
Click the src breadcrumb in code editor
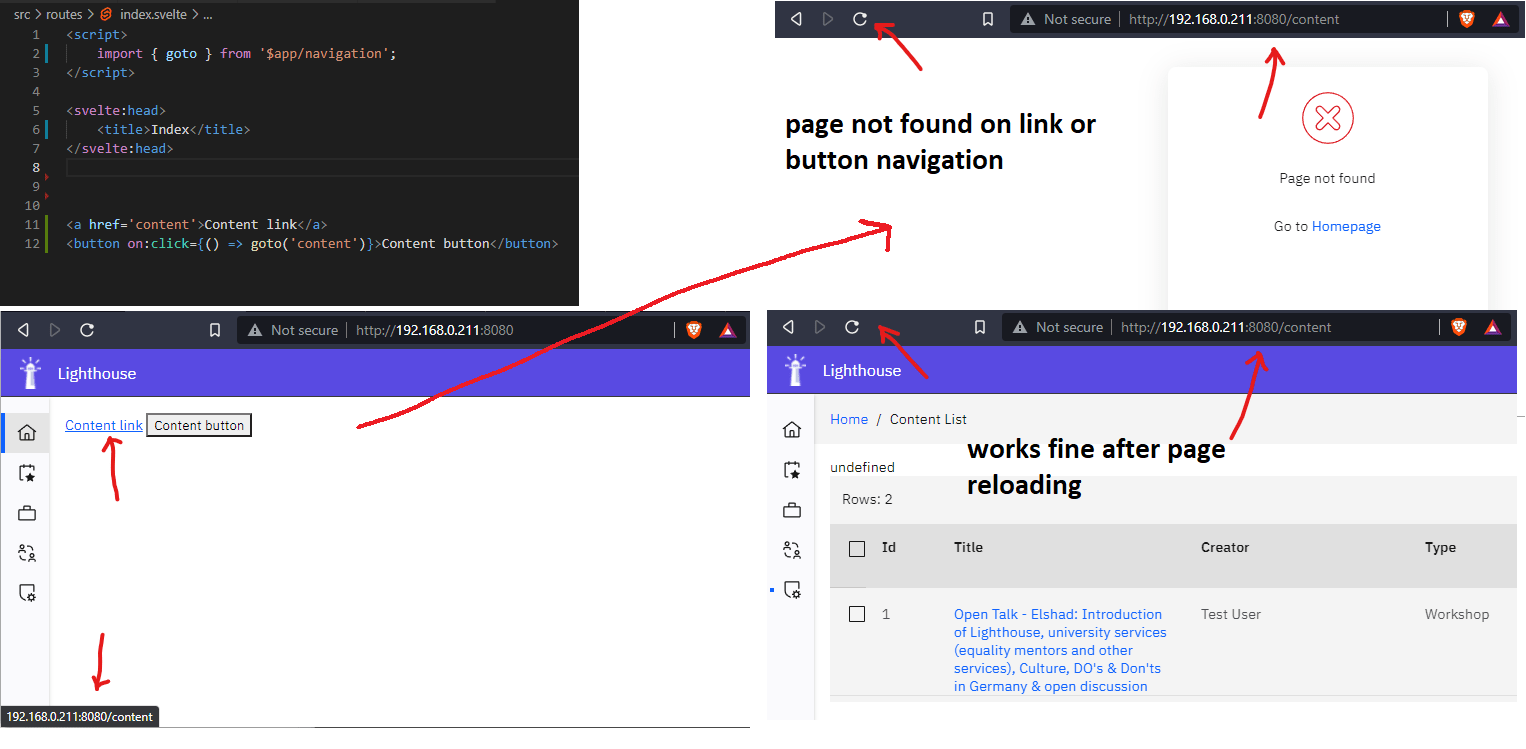[22, 15]
